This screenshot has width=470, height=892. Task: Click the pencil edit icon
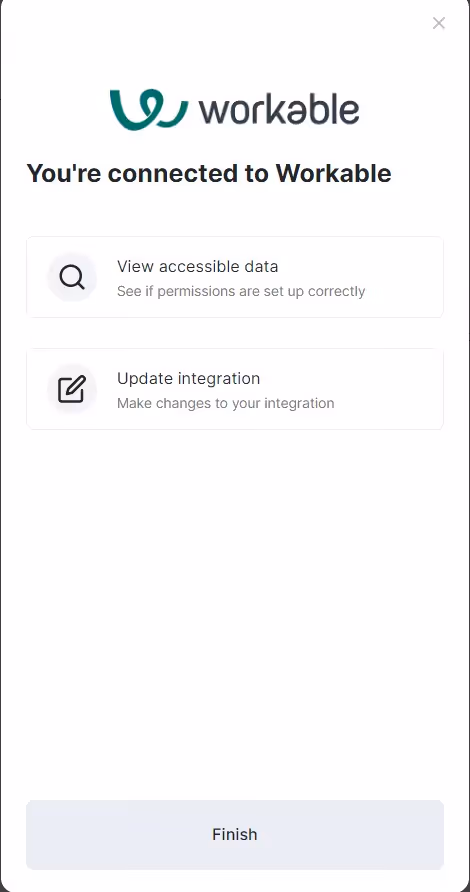click(x=72, y=389)
